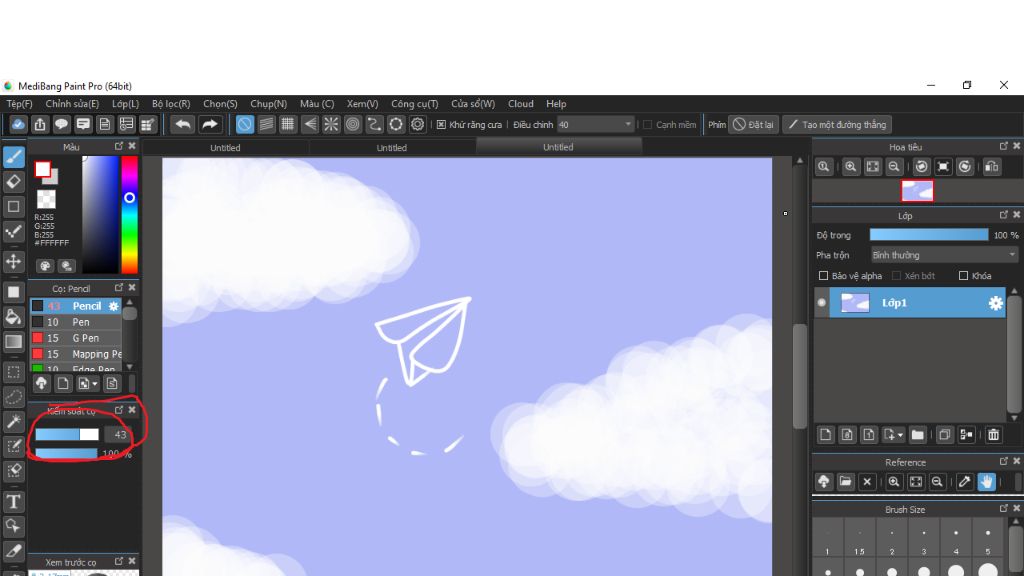Switch to the first Untitled tab

[x=225, y=148]
